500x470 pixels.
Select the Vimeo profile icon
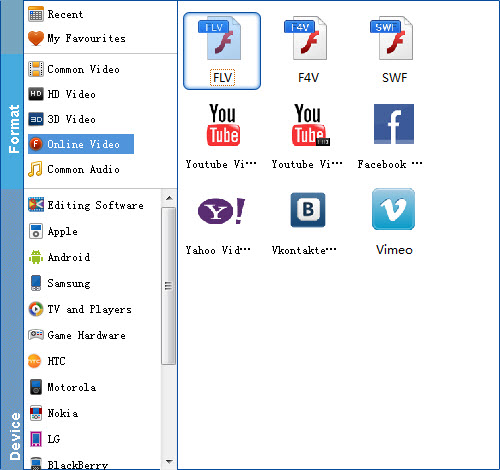pyautogui.click(x=394, y=222)
